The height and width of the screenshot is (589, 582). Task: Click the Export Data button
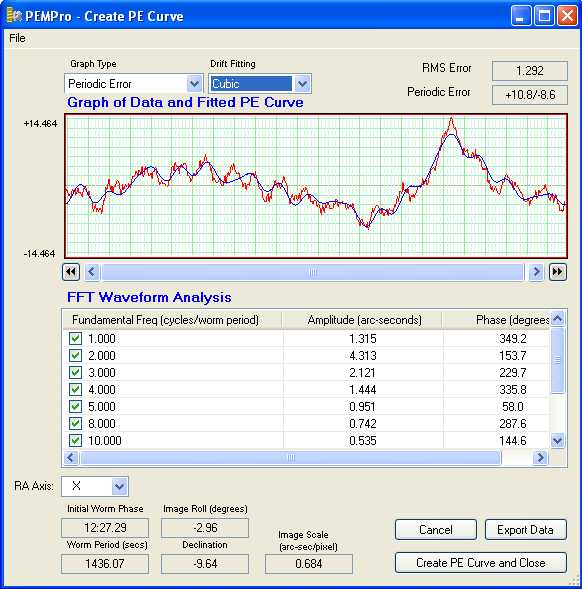point(525,530)
